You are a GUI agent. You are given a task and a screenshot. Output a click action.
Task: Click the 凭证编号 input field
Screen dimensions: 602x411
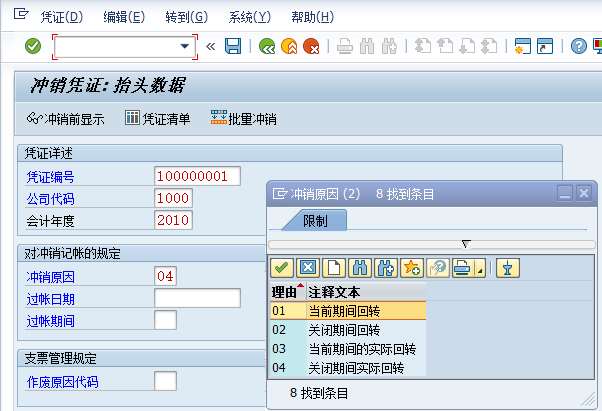click(197, 176)
